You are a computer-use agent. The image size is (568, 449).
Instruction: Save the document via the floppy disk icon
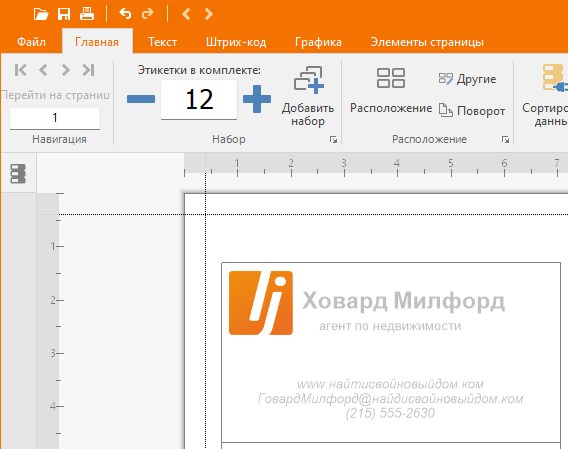64,14
